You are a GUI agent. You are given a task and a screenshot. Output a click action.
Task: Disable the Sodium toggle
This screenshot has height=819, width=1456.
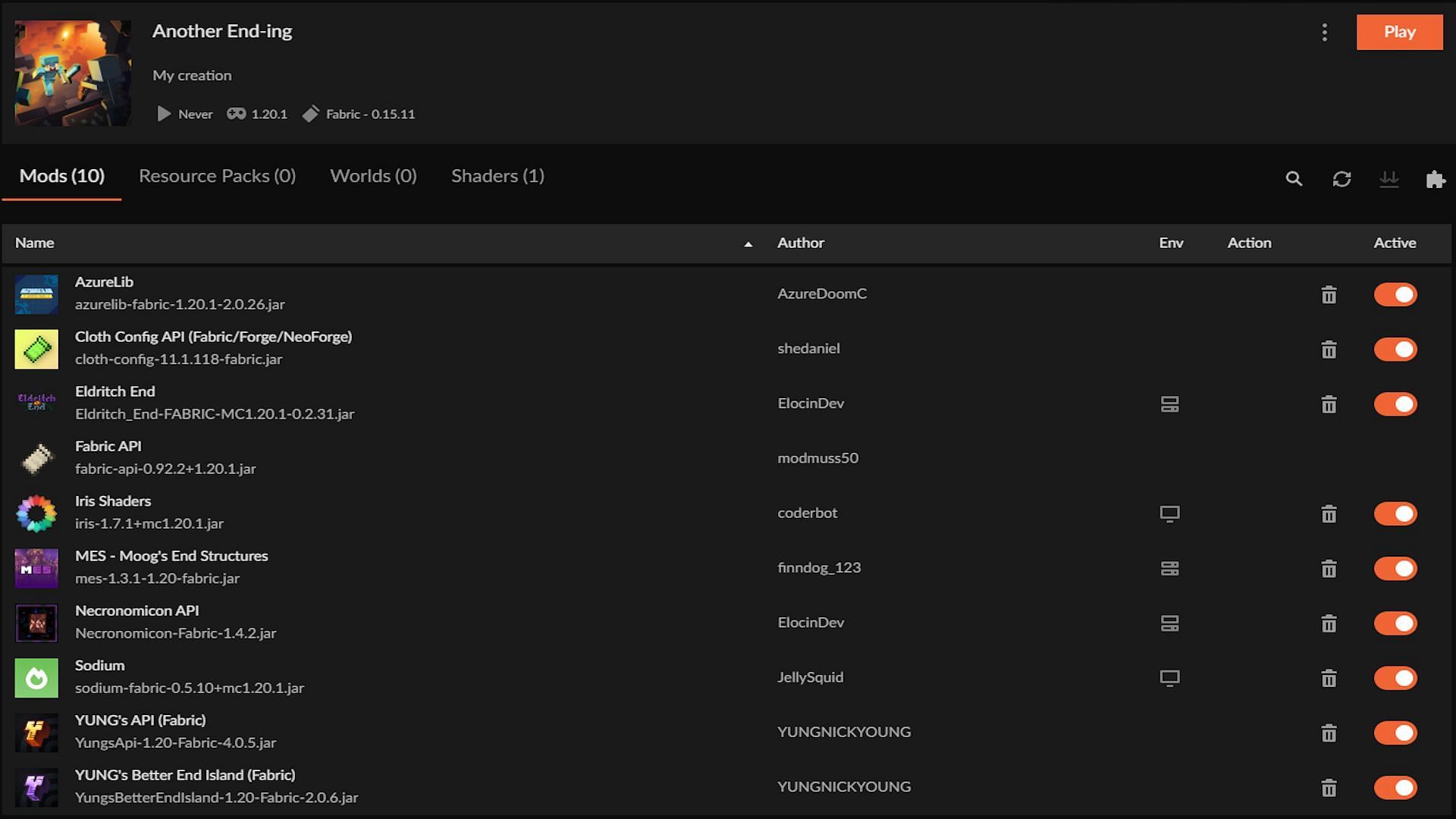(1395, 678)
